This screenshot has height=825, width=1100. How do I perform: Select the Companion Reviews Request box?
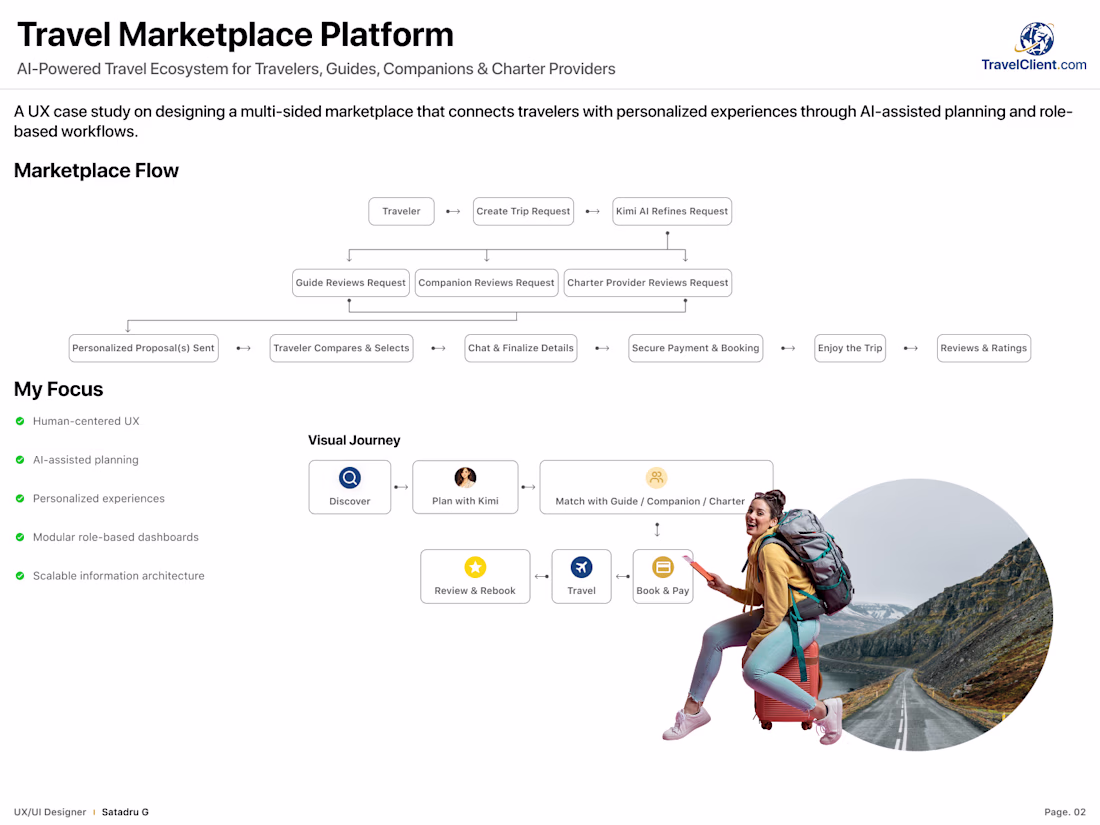486,283
